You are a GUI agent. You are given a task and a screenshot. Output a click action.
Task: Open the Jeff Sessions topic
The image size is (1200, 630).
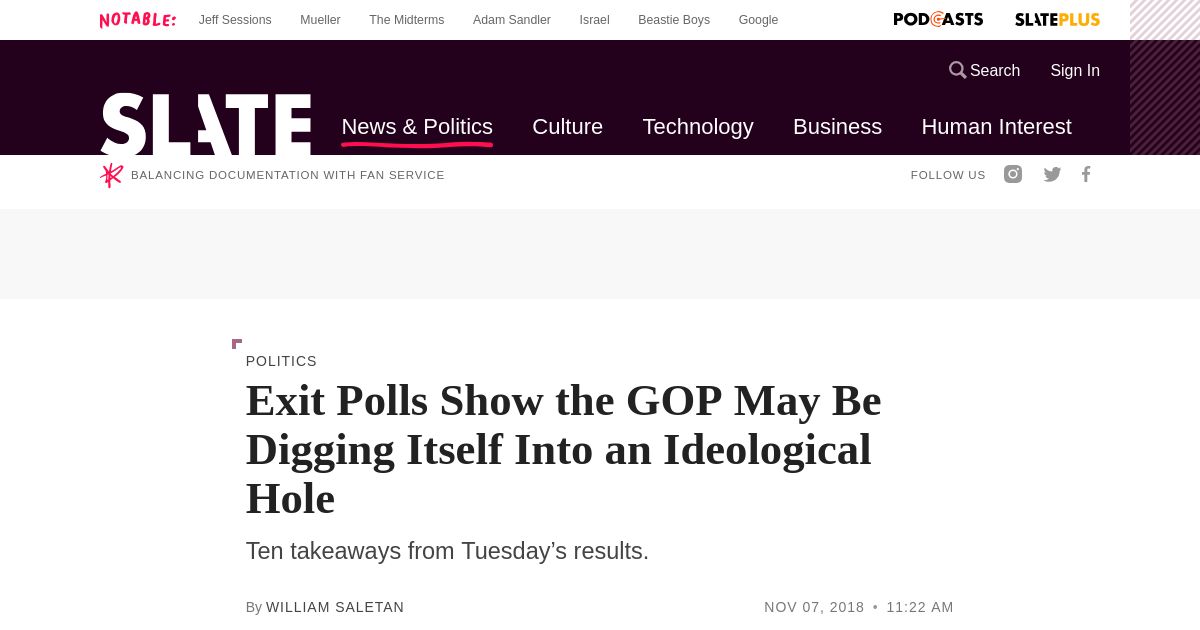pyautogui.click(x=235, y=20)
